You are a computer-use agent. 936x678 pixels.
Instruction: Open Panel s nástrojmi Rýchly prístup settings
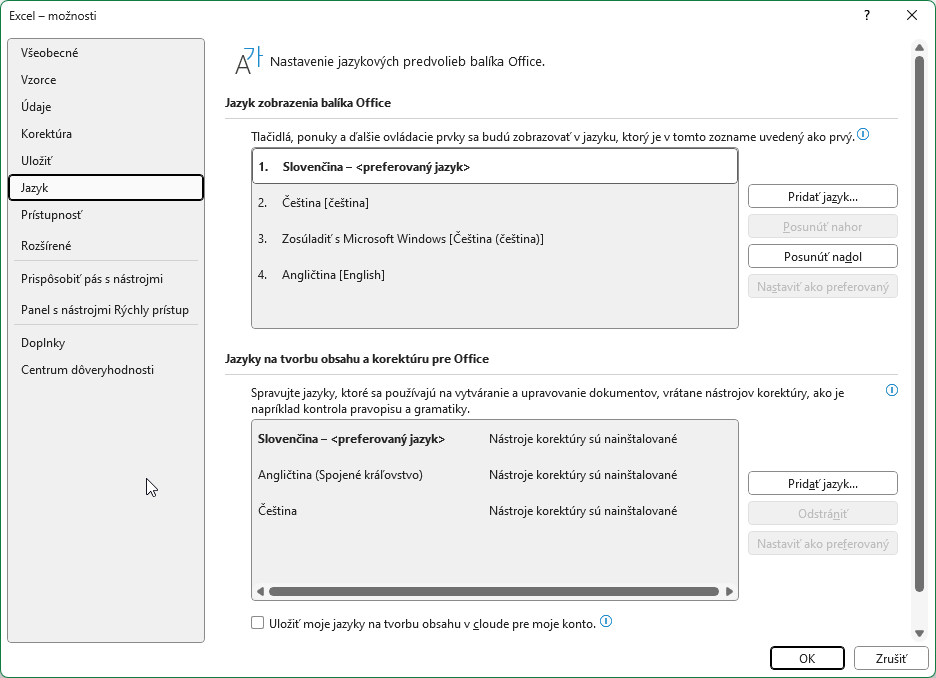106,310
